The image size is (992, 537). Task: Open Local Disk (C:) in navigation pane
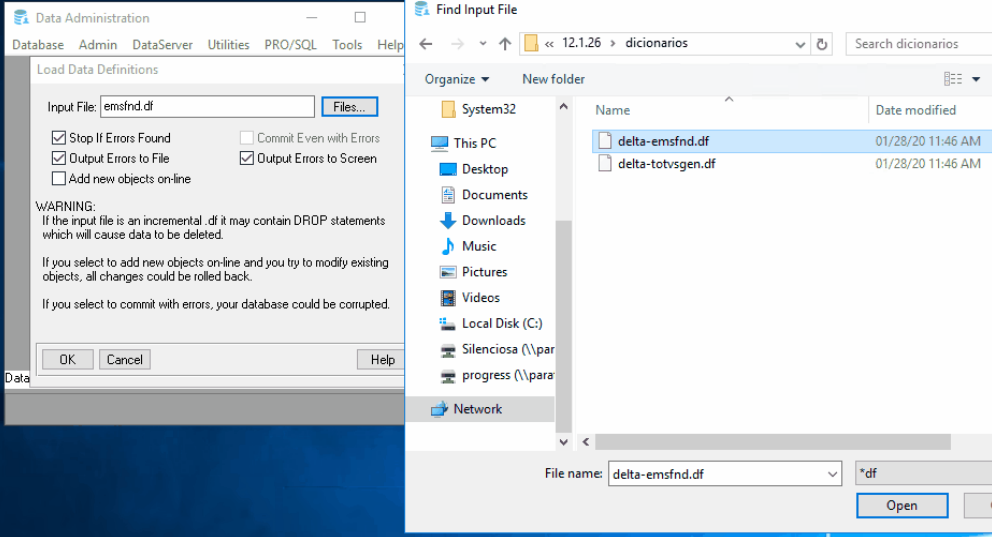502,323
